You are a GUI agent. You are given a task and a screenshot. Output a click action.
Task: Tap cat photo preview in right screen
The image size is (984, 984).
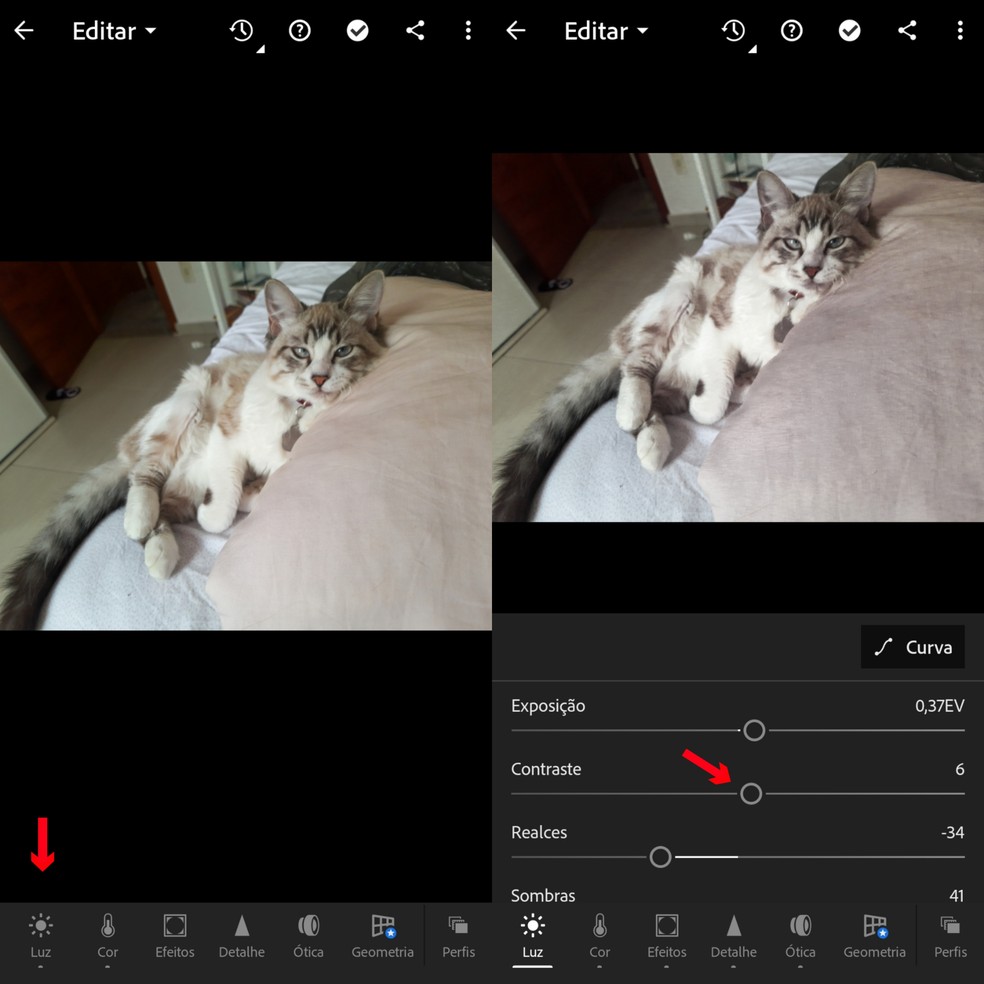tap(738, 338)
